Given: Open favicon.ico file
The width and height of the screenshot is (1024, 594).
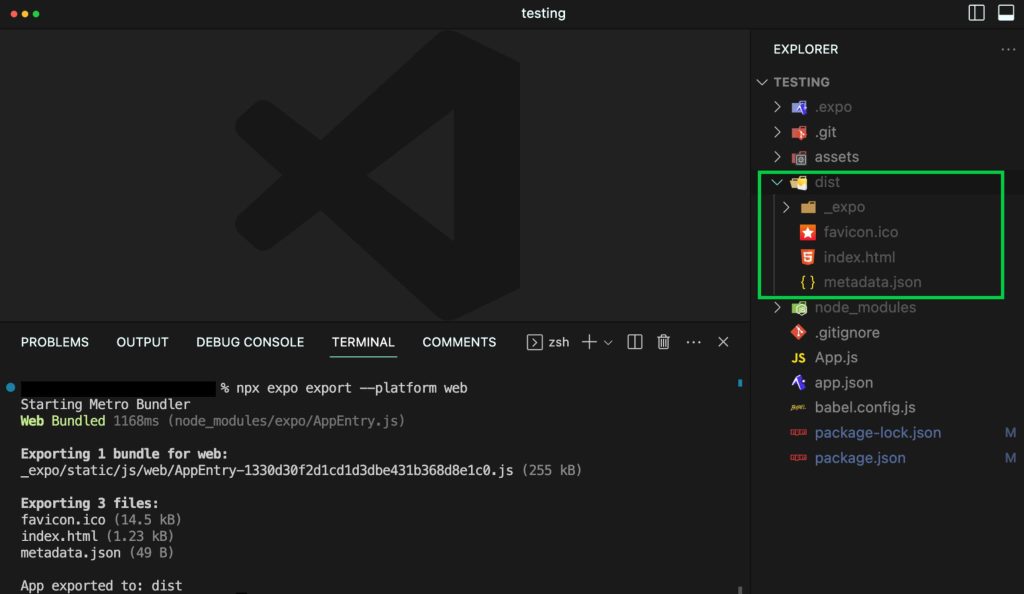Looking at the screenshot, I should click(861, 232).
